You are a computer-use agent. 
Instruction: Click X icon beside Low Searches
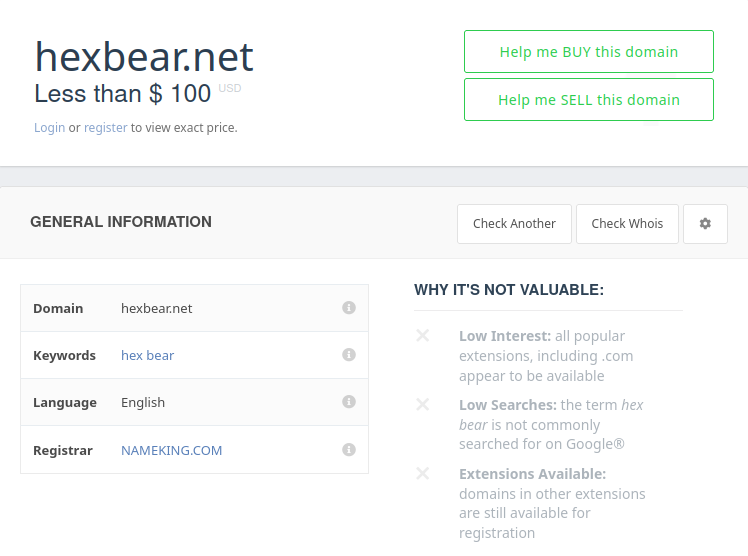pyautogui.click(x=423, y=404)
